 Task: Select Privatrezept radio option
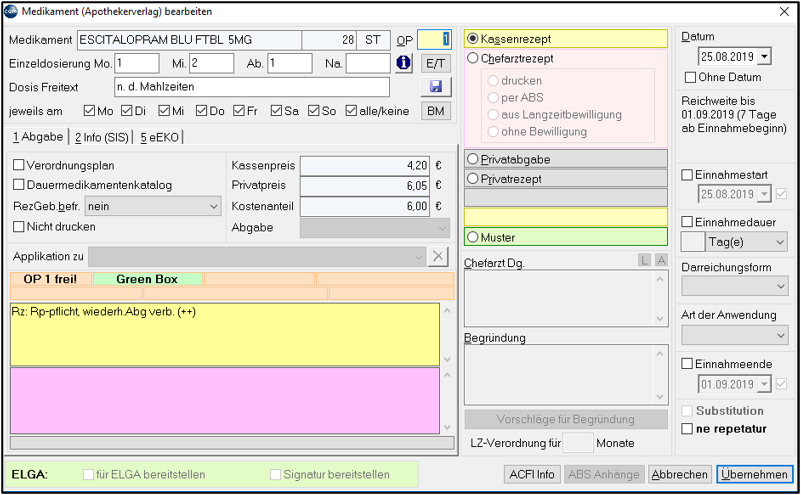[473, 179]
